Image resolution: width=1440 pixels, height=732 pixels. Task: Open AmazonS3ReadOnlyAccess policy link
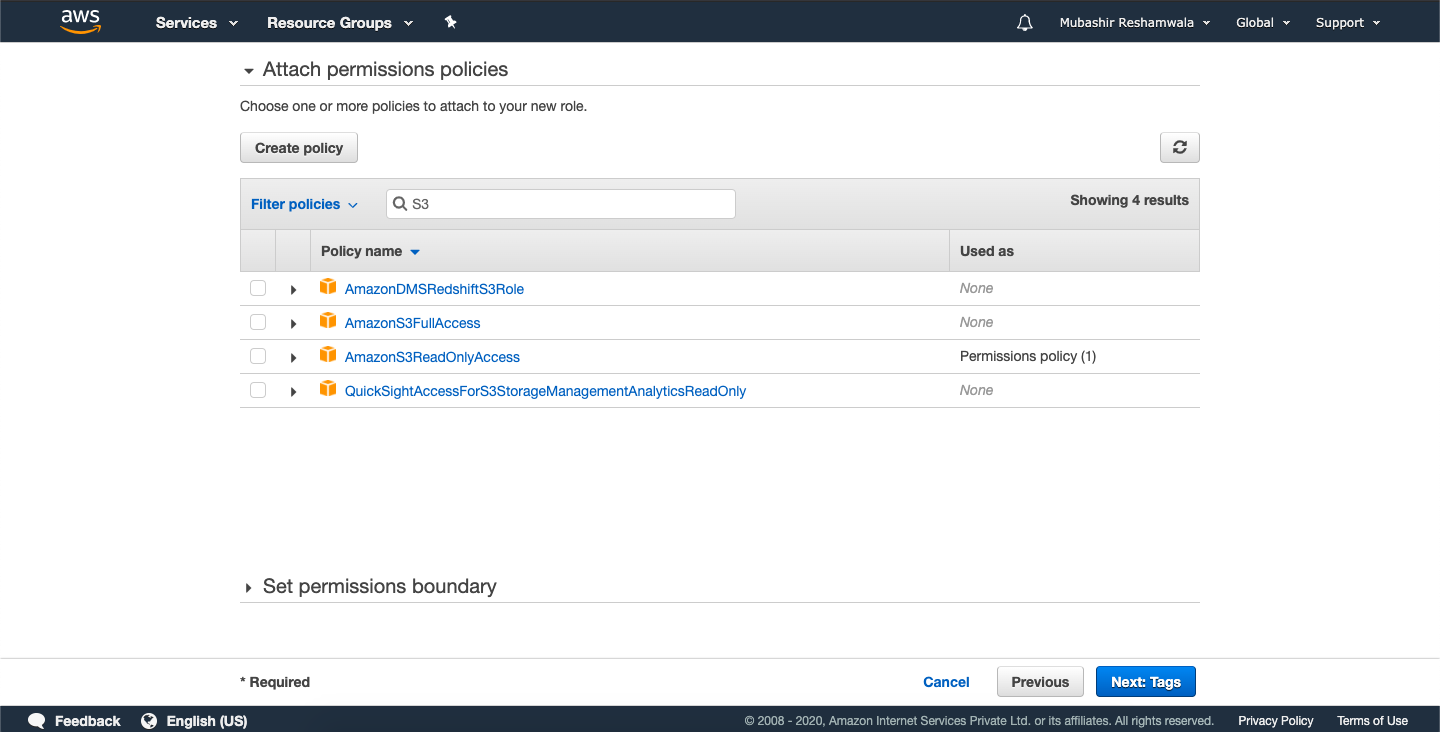pyautogui.click(x=432, y=357)
